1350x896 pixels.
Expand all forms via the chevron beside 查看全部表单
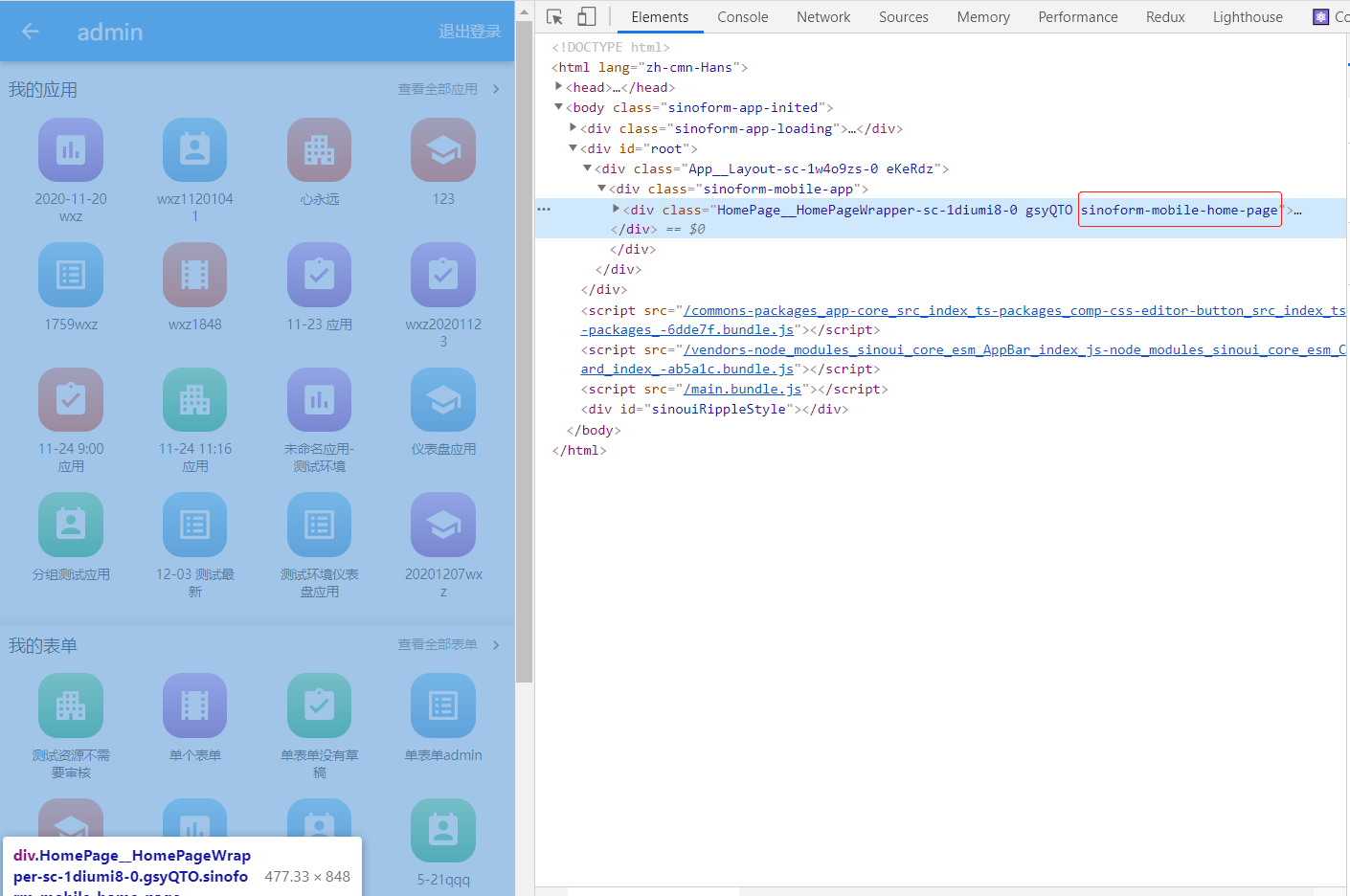(x=496, y=645)
